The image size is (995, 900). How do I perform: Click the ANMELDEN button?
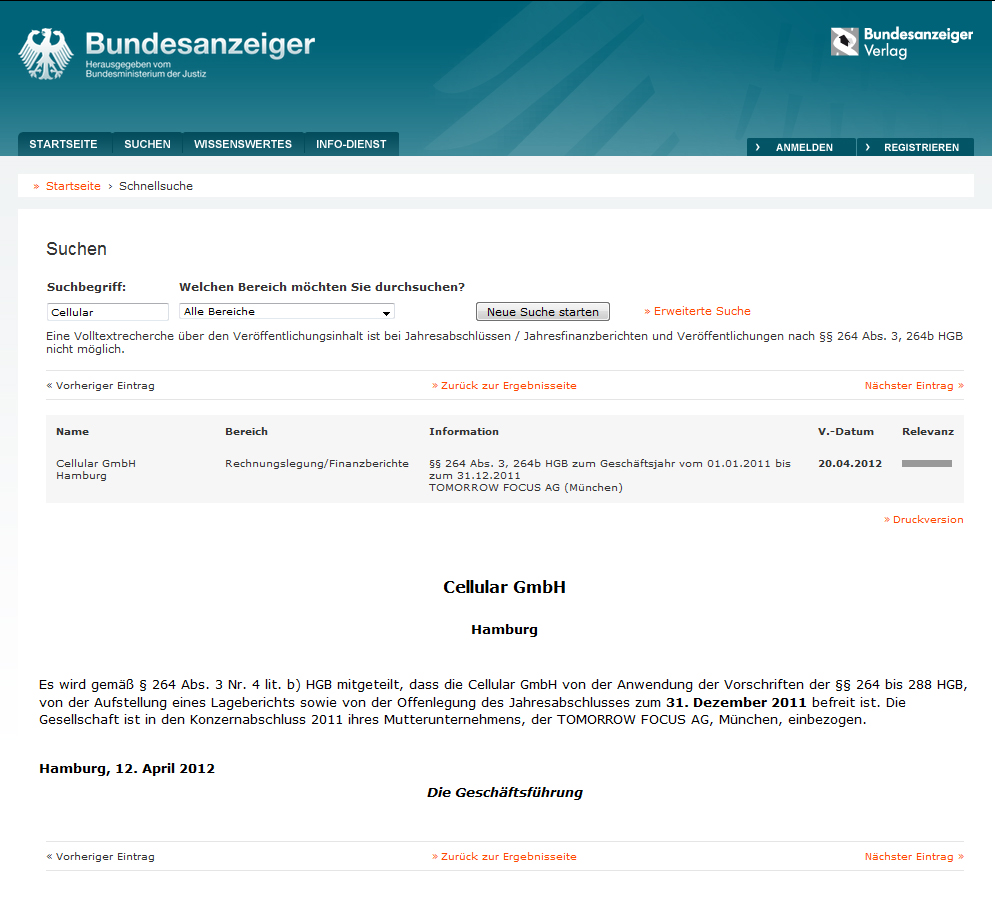(801, 147)
